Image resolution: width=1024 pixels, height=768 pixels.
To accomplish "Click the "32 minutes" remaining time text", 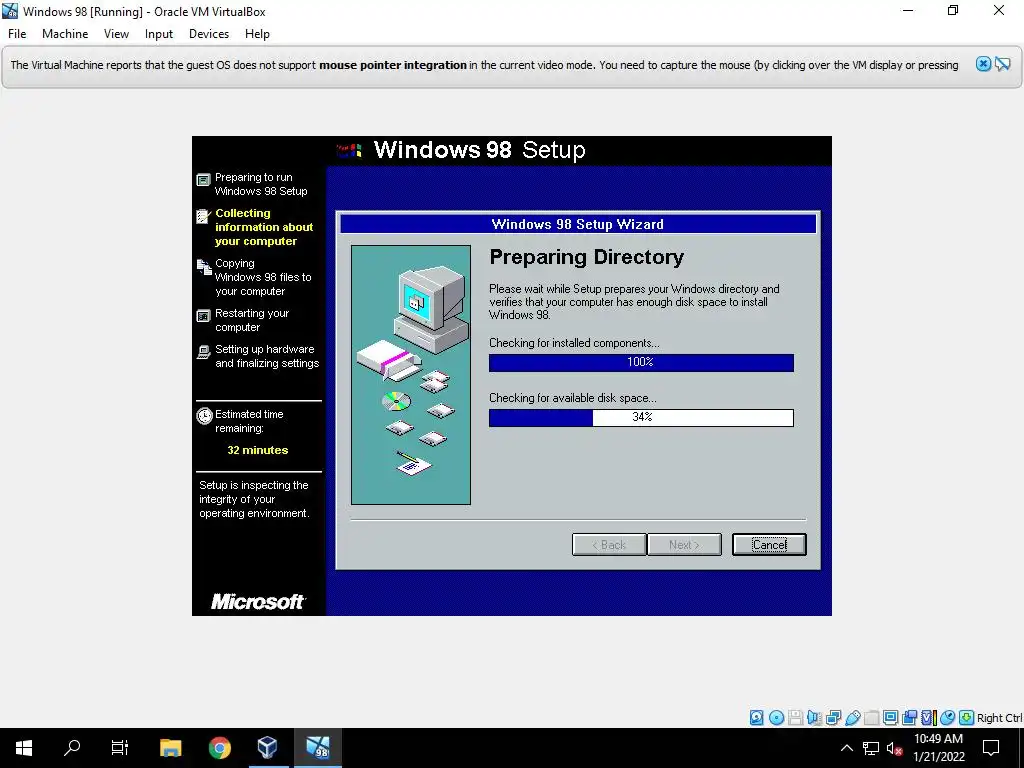I will (257, 450).
